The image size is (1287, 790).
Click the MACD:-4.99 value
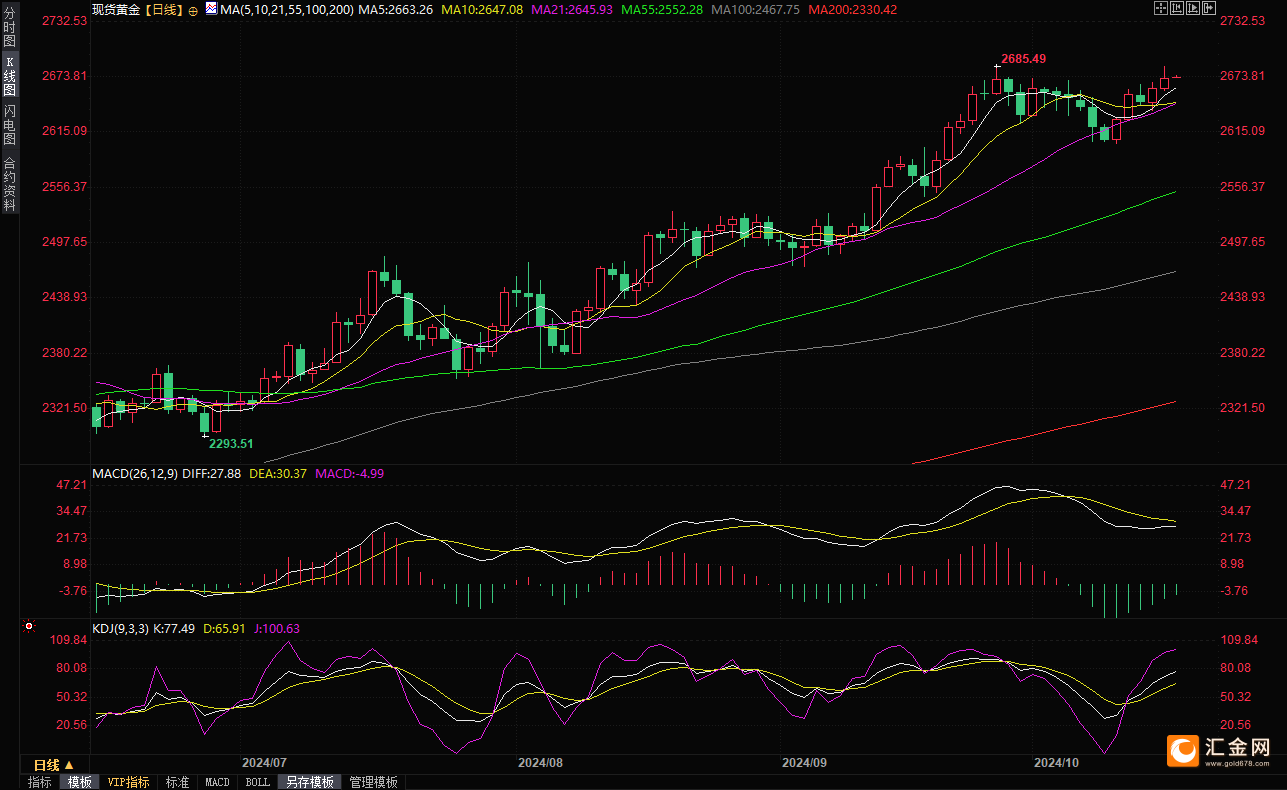[349, 473]
